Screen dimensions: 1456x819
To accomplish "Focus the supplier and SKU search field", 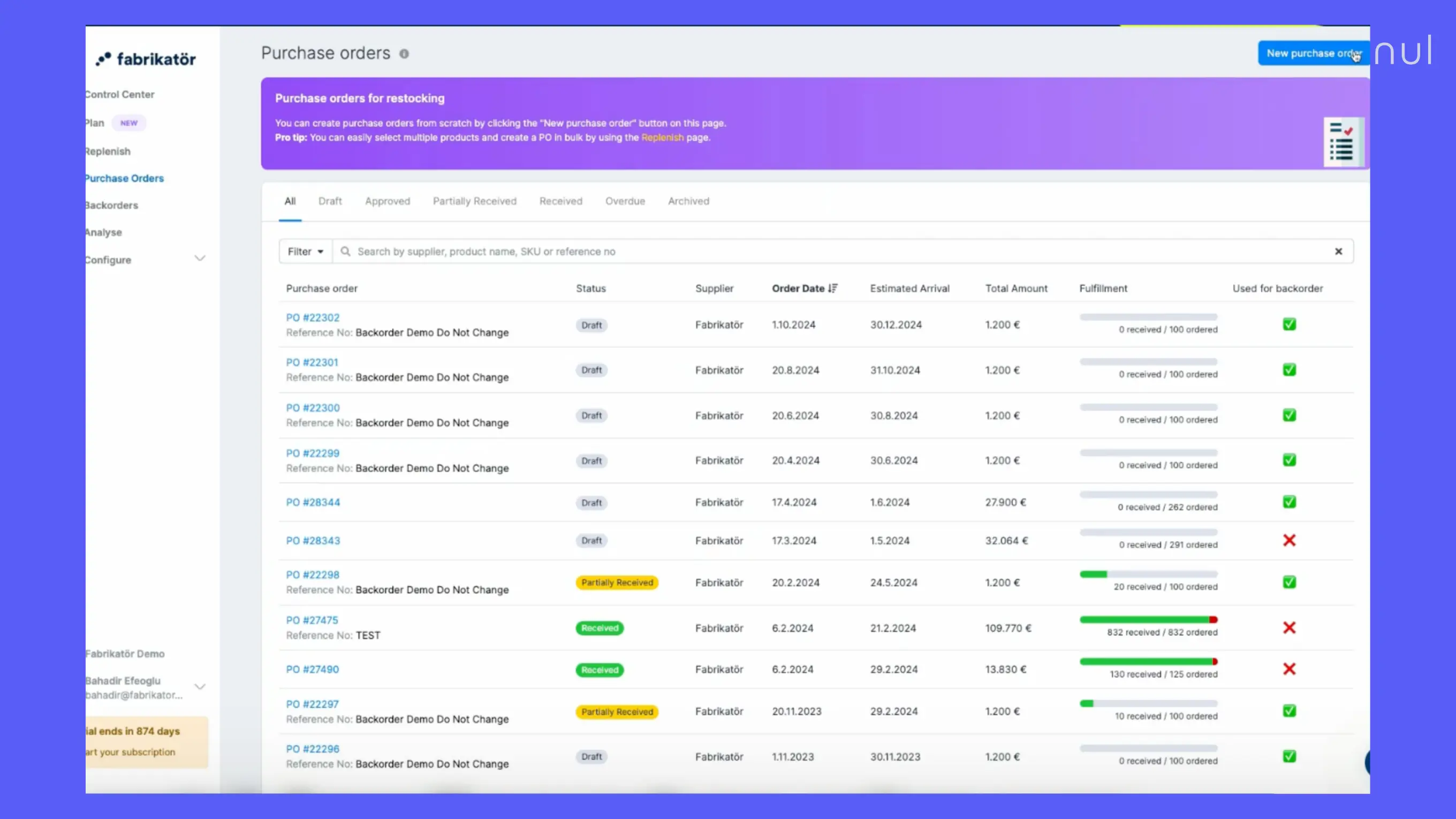I will coord(843,252).
